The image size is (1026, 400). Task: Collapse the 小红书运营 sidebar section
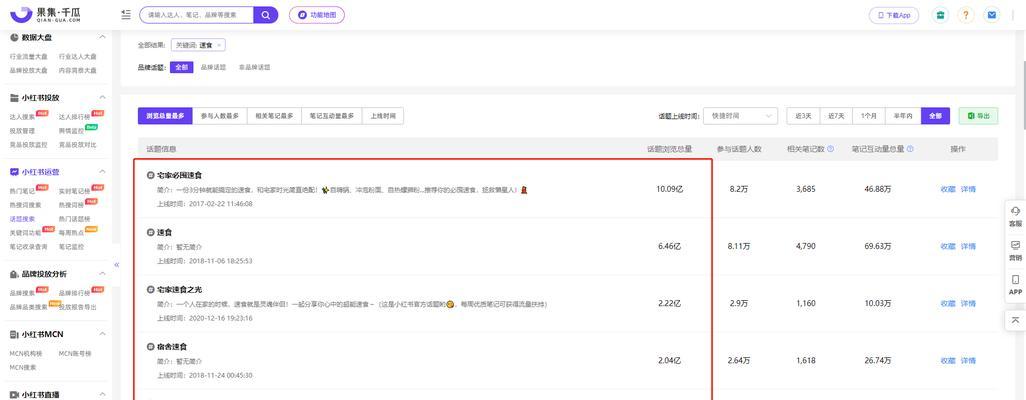[x=102, y=172]
